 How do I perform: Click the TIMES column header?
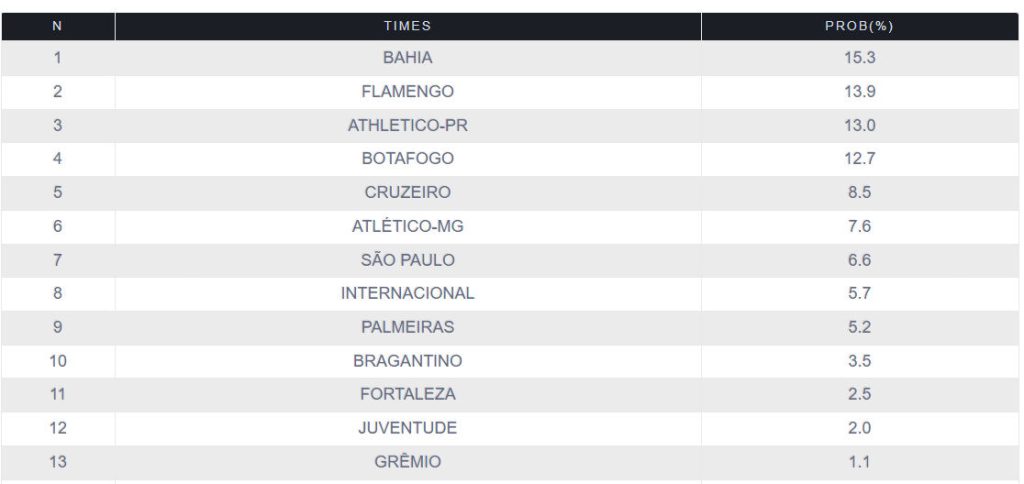(x=407, y=26)
